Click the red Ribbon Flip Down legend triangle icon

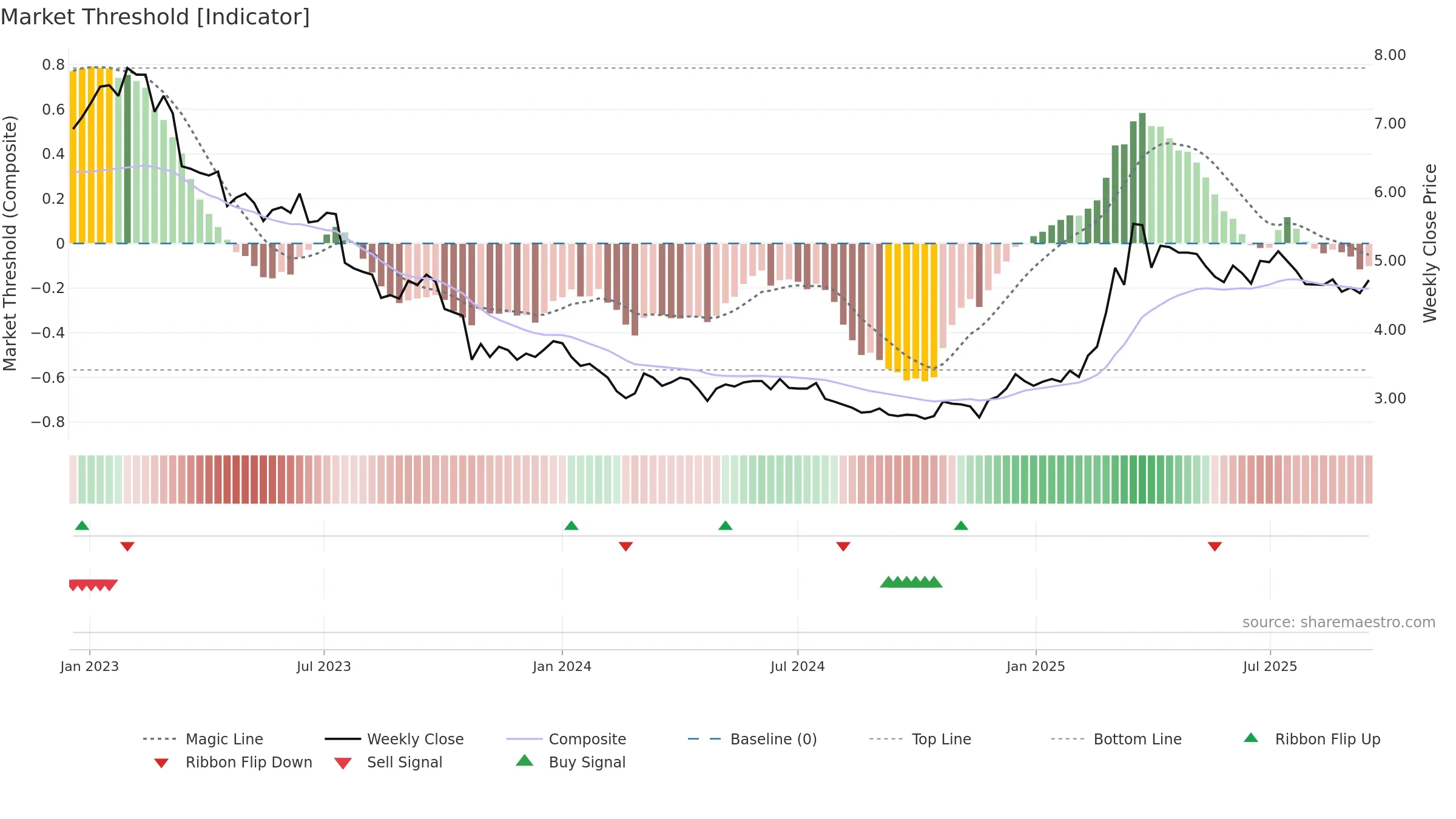(161, 763)
